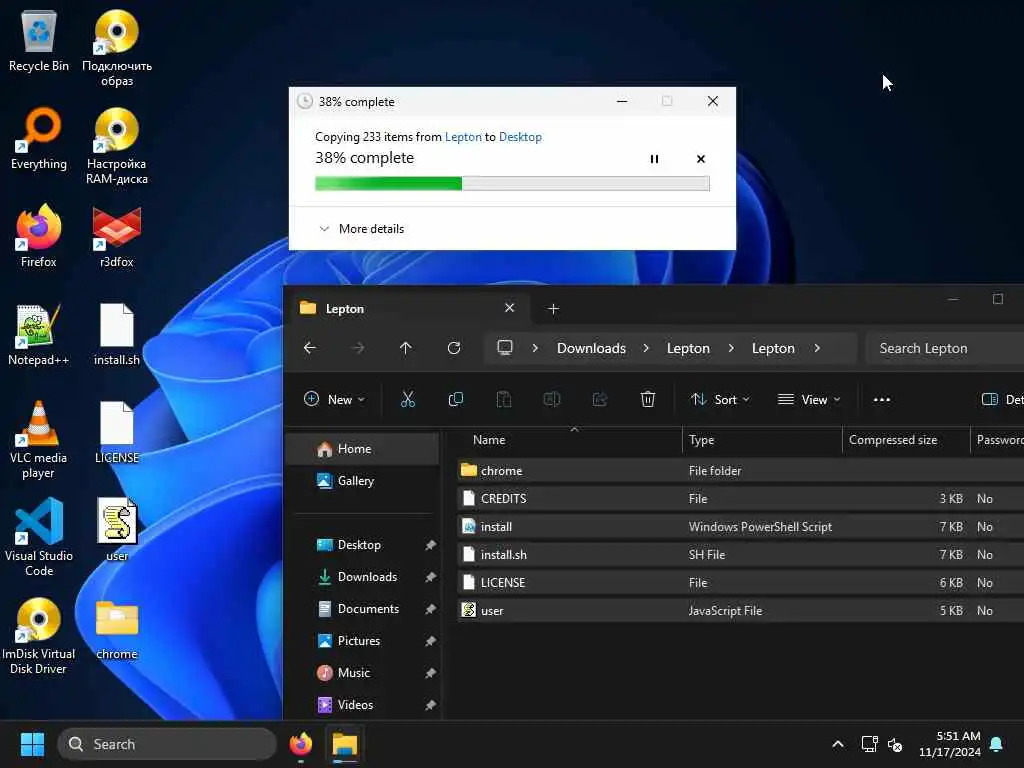The height and width of the screenshot is (768, 1024).
Task: Click the Cut scissors icon
Action: (408, 399)
